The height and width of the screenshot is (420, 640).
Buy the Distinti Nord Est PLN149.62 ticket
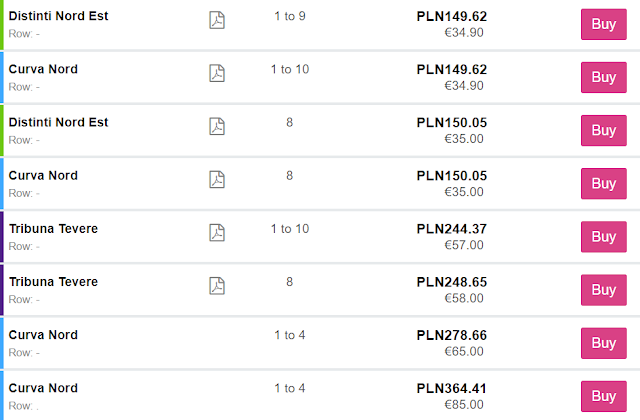click(x=603, y=24)
